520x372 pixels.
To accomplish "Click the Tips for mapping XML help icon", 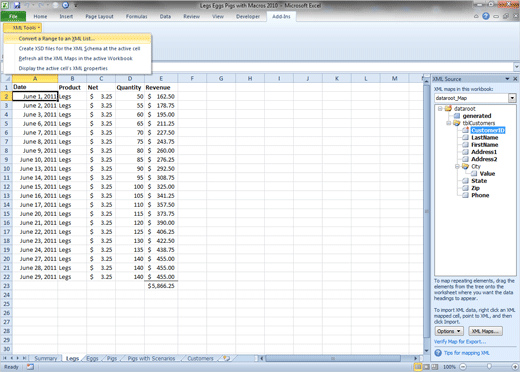I will tap(438, 353).
